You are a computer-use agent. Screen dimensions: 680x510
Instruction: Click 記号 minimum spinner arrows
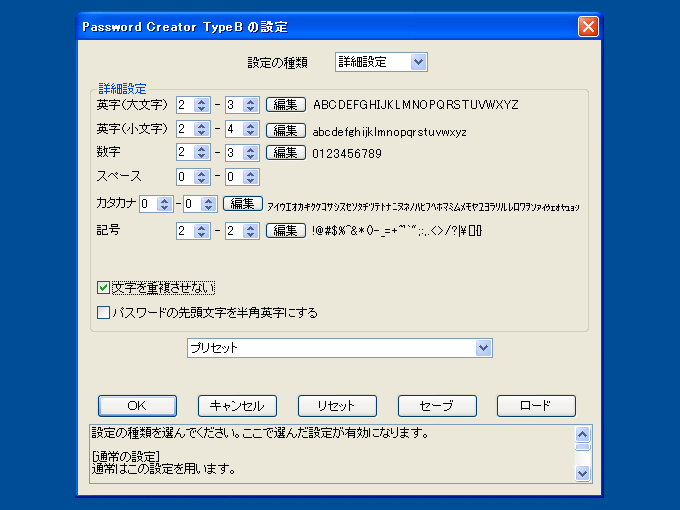pos(202,231)
